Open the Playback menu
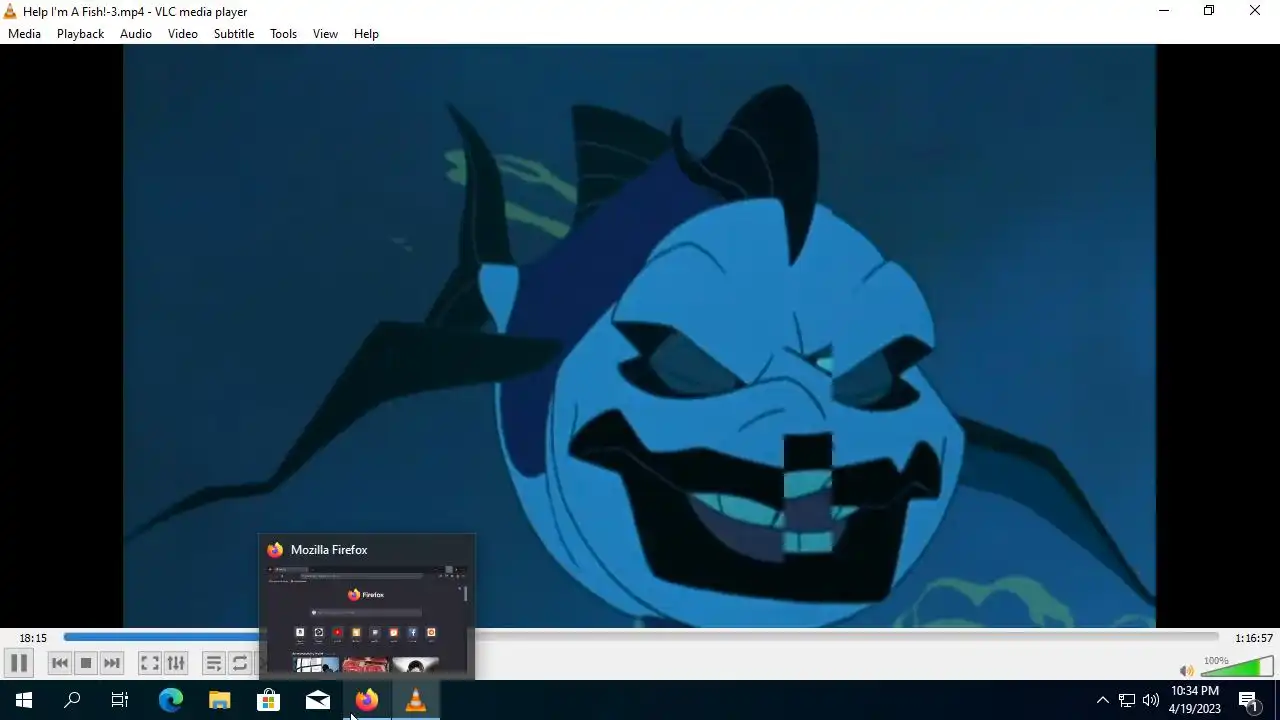Image resolution: width=1280 pixels, height=720 pixels. pos(80,34)
